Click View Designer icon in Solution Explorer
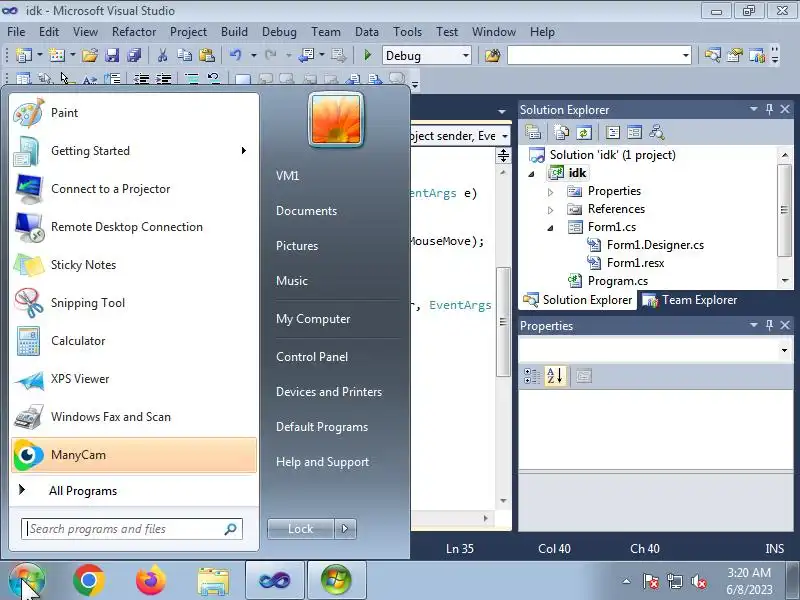Screen dimensions: 800x600 click(x=635, y=133)
